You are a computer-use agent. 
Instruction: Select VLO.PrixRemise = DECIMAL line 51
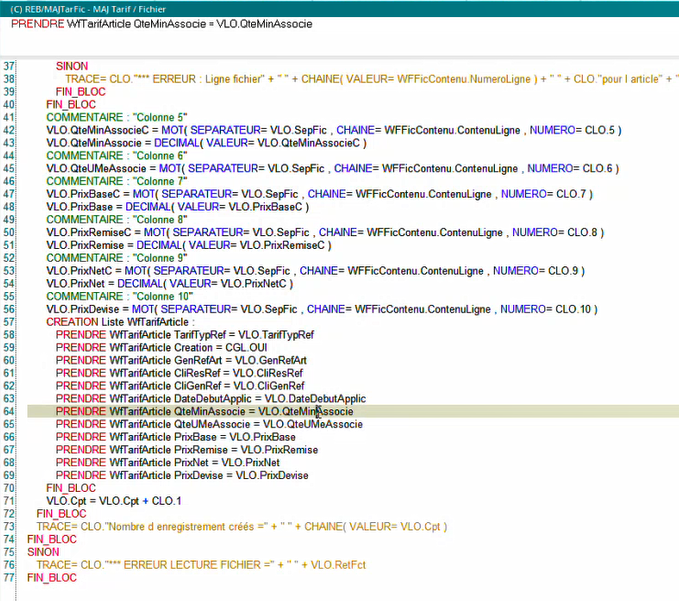click(189, 245)
